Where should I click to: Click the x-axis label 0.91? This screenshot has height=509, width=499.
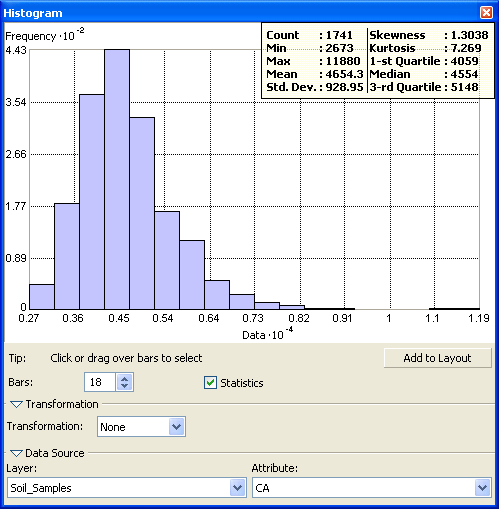[x=342, y=318]
